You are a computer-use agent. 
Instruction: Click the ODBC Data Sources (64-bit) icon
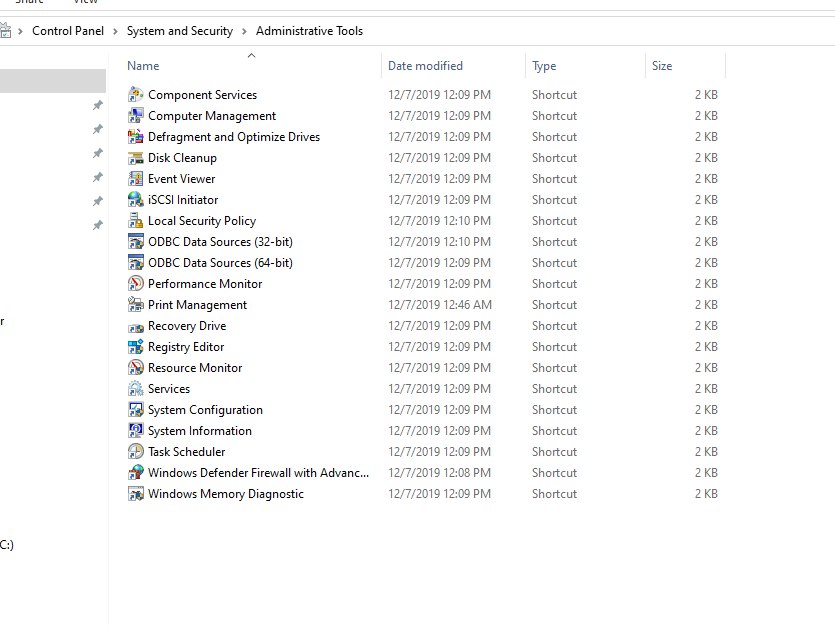(136, 262)
